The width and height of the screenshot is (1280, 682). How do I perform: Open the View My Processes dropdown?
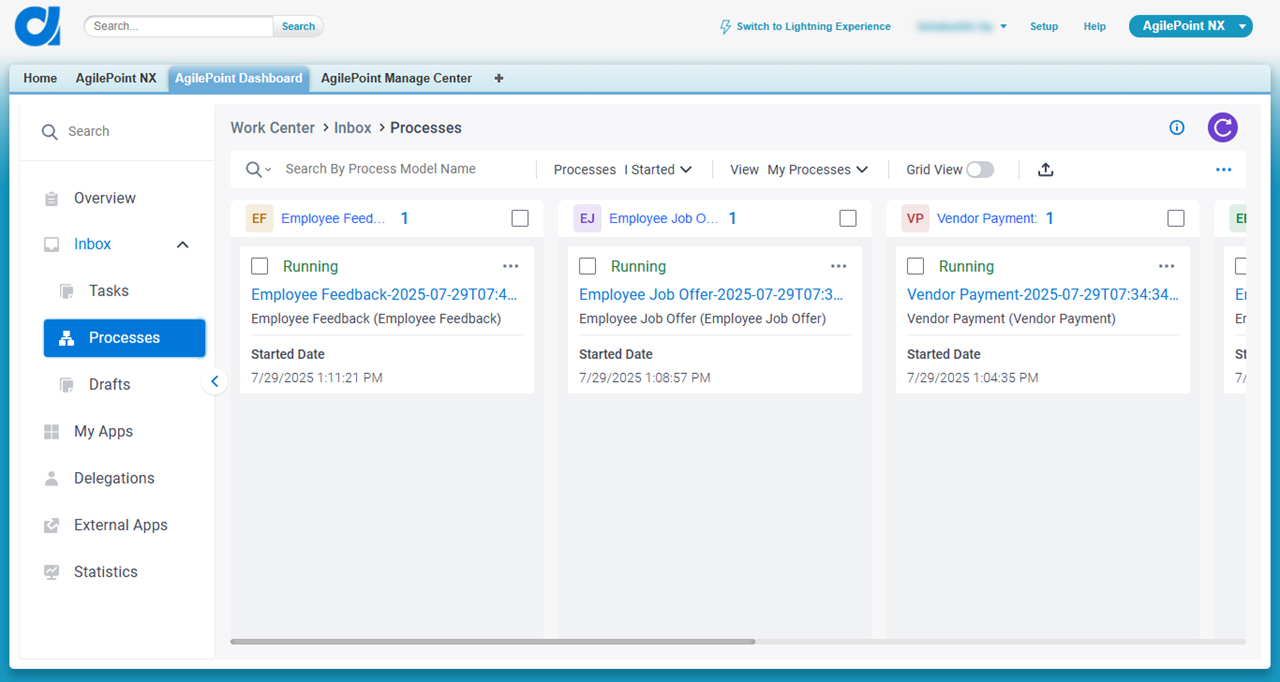(x=817, y=170)
